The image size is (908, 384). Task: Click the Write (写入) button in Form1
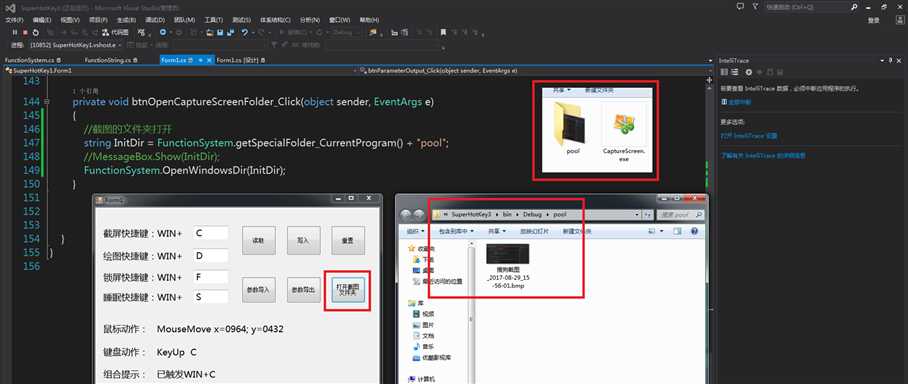pyautogui.click(x=303, y=240)
